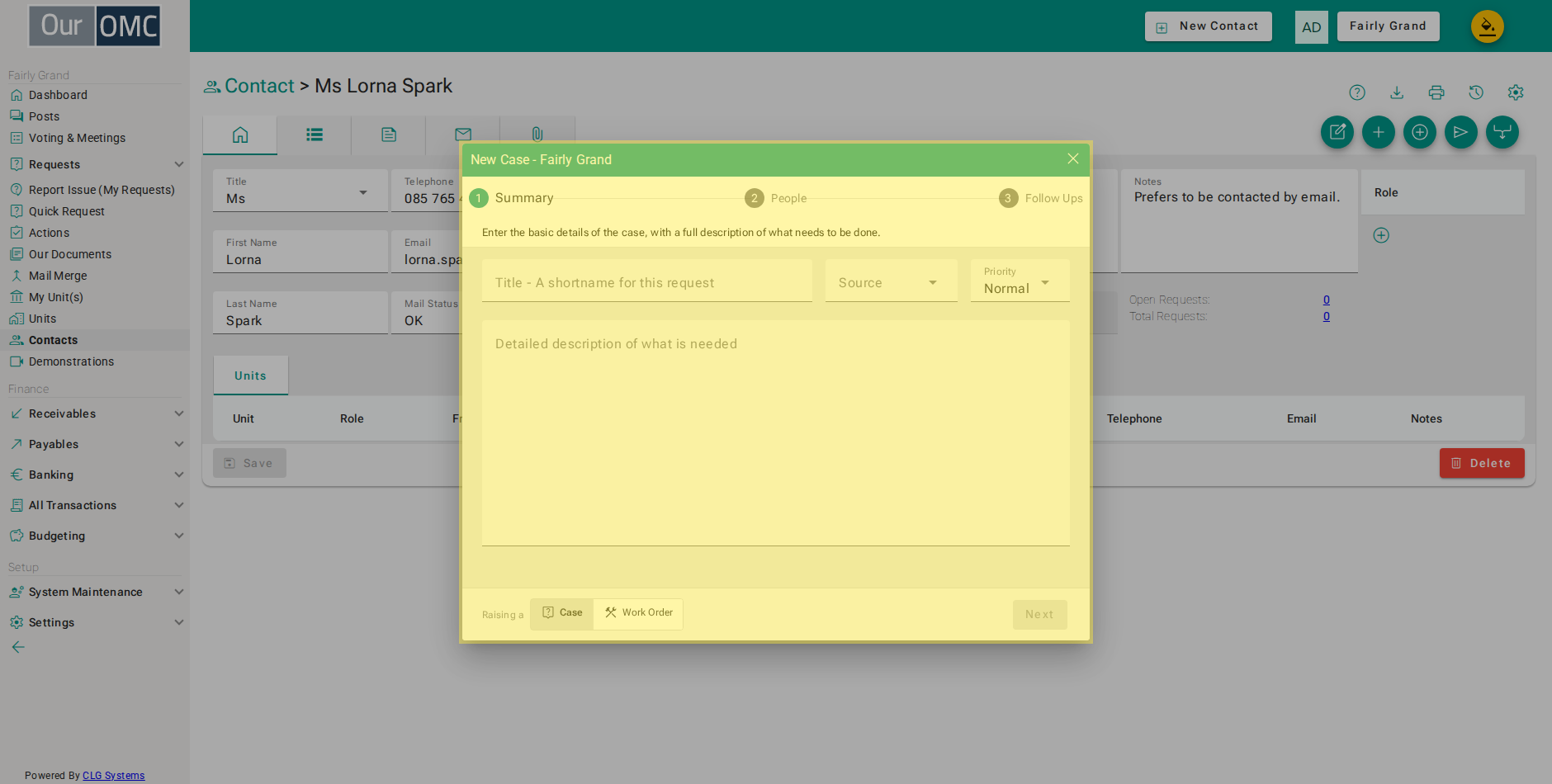Open the list view tab icon

[315, 135]
